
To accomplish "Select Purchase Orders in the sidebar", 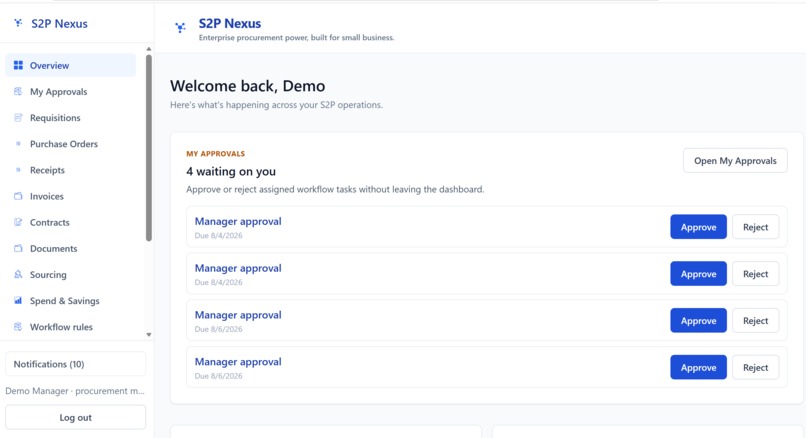I will coord(71,144).
